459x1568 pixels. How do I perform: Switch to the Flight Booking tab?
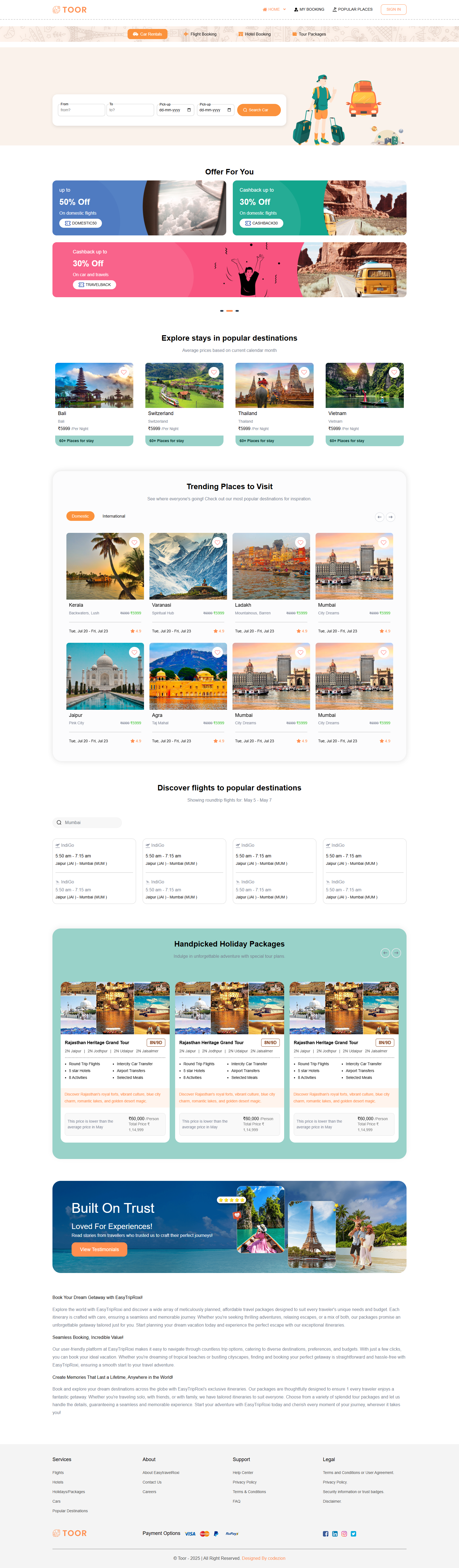(x=200, y=34)
